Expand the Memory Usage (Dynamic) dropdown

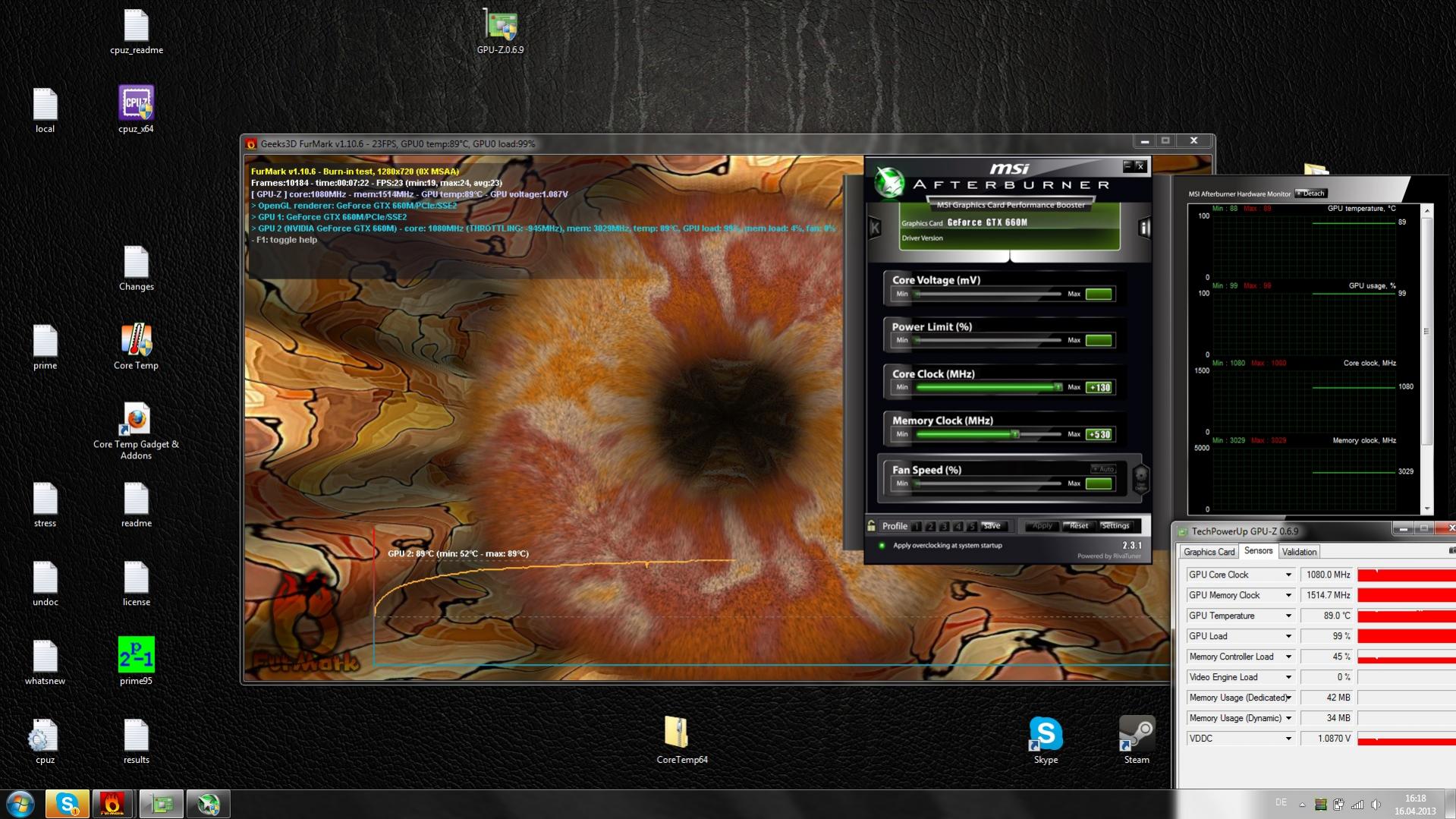[1288, 718]
